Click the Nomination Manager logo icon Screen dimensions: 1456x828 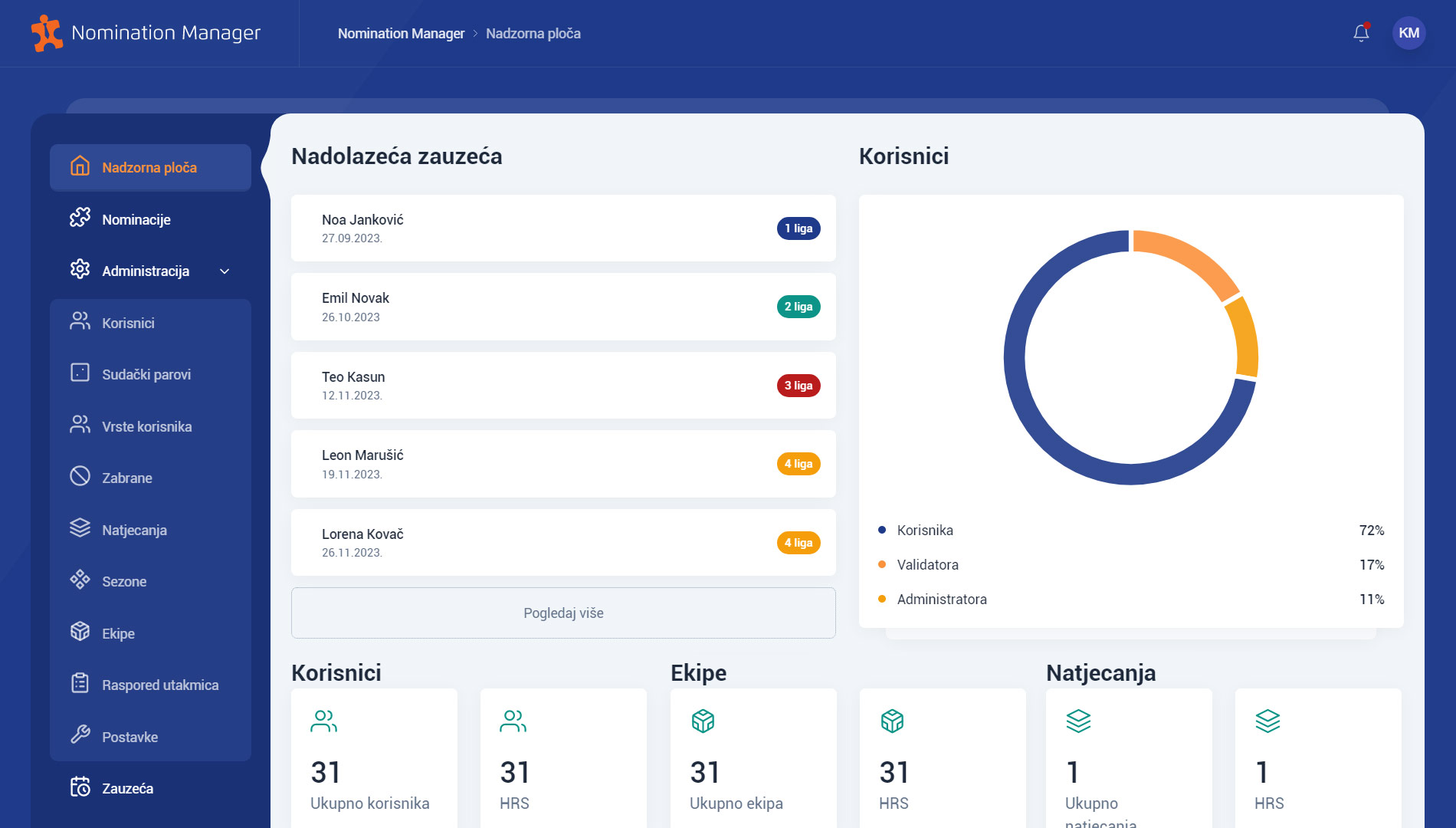click(x=47, y=33)
